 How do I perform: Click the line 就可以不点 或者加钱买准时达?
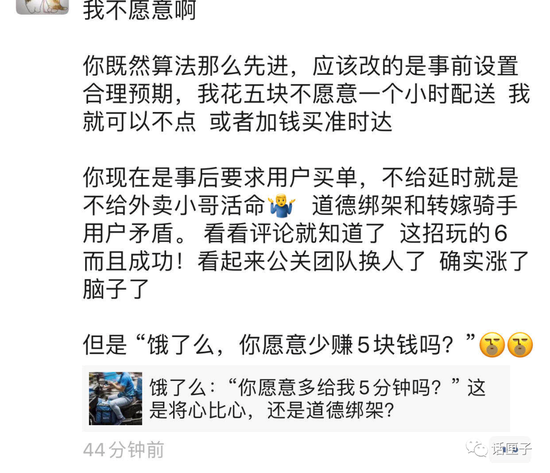[237, 122]
